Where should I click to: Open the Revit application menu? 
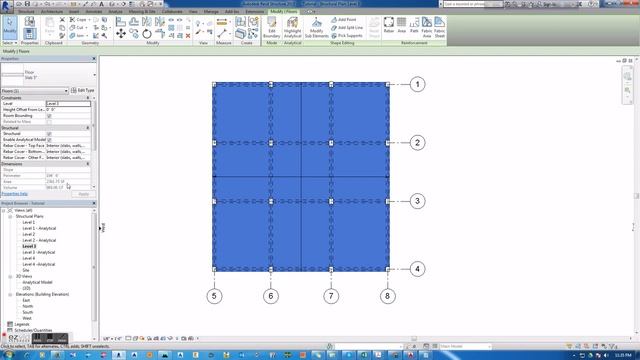(6, 6)
